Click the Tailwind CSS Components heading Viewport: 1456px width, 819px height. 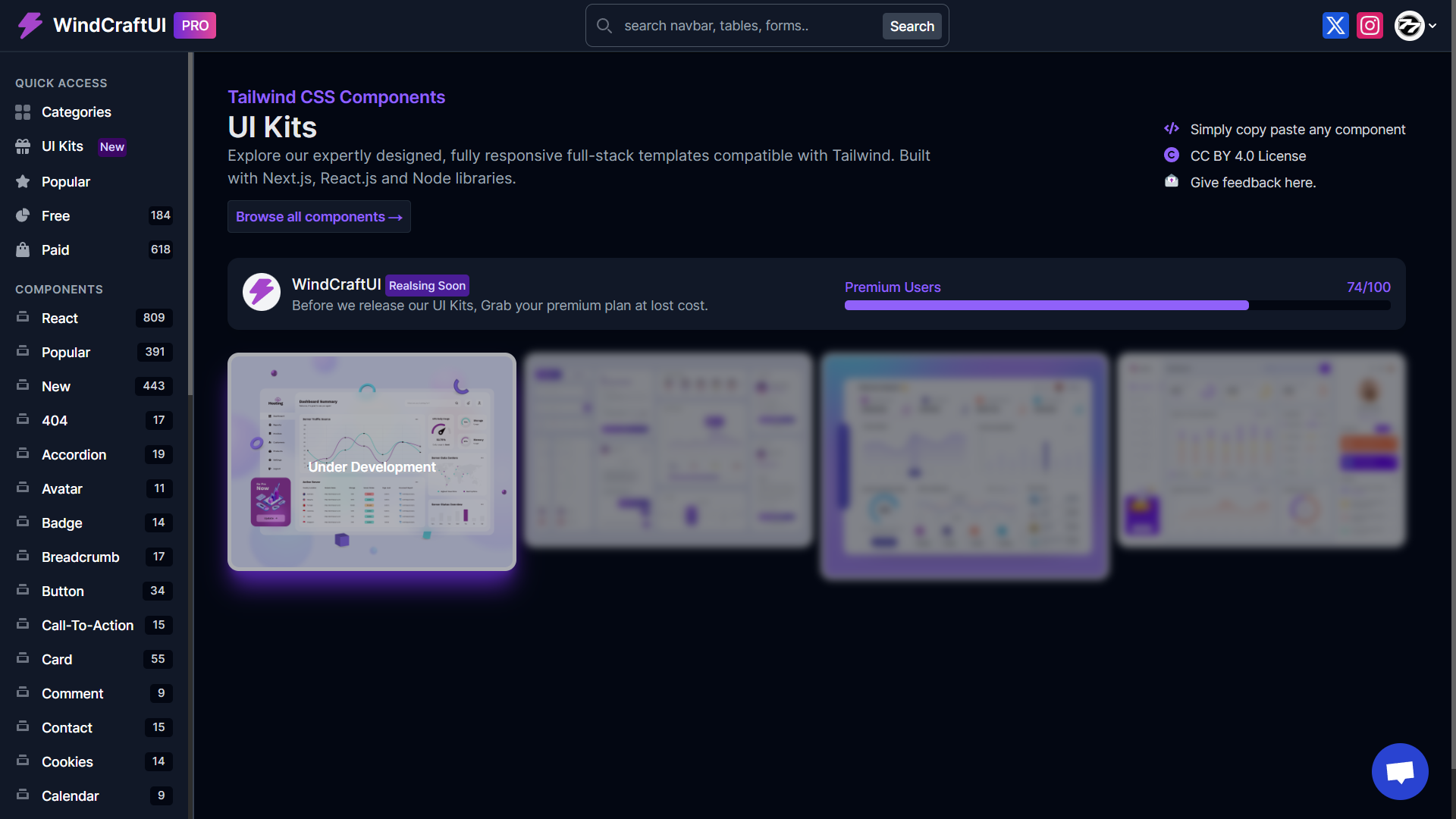pyautogui.click(x=337, y=97)
